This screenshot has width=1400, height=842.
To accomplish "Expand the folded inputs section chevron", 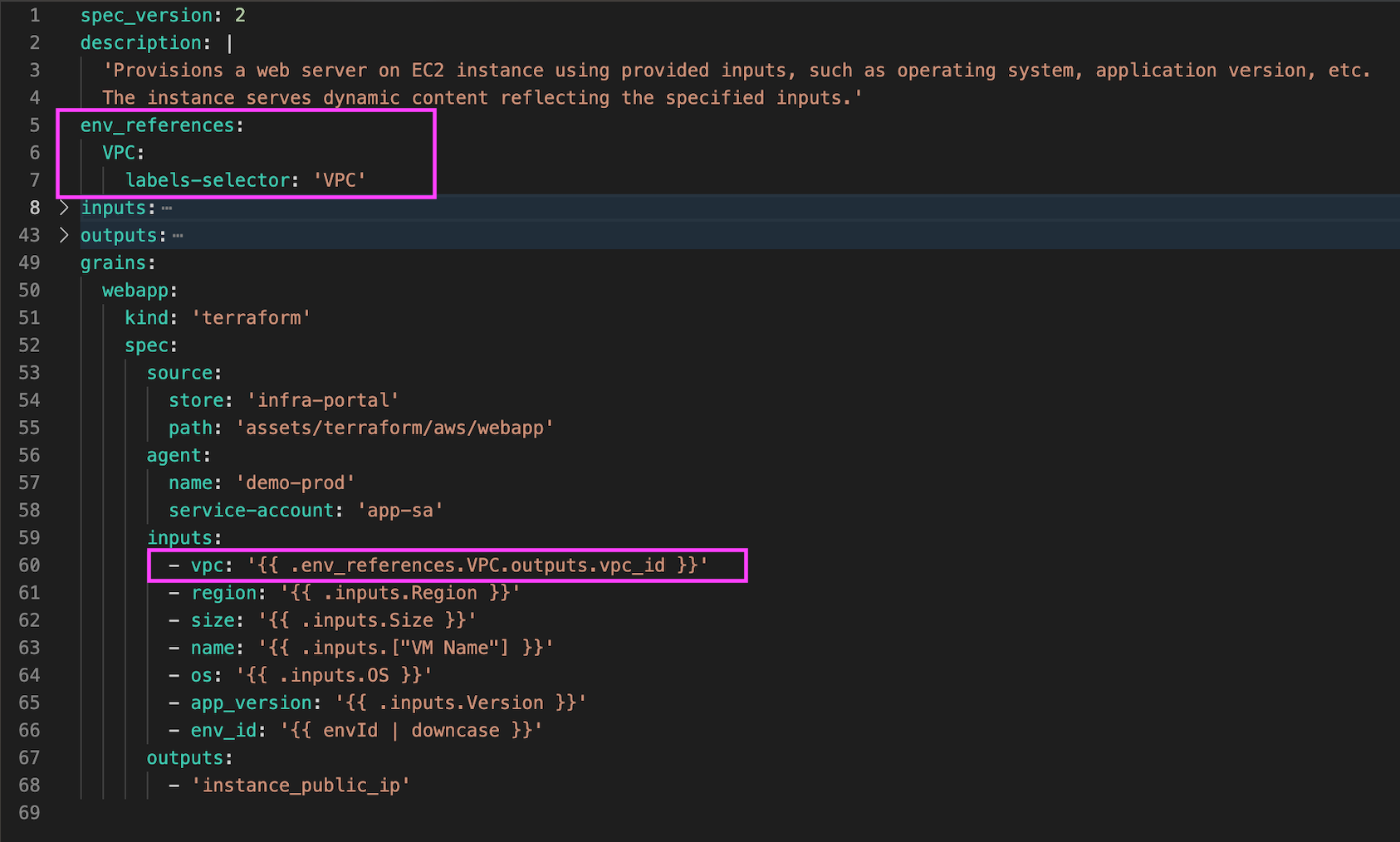I will click(64, 208).
